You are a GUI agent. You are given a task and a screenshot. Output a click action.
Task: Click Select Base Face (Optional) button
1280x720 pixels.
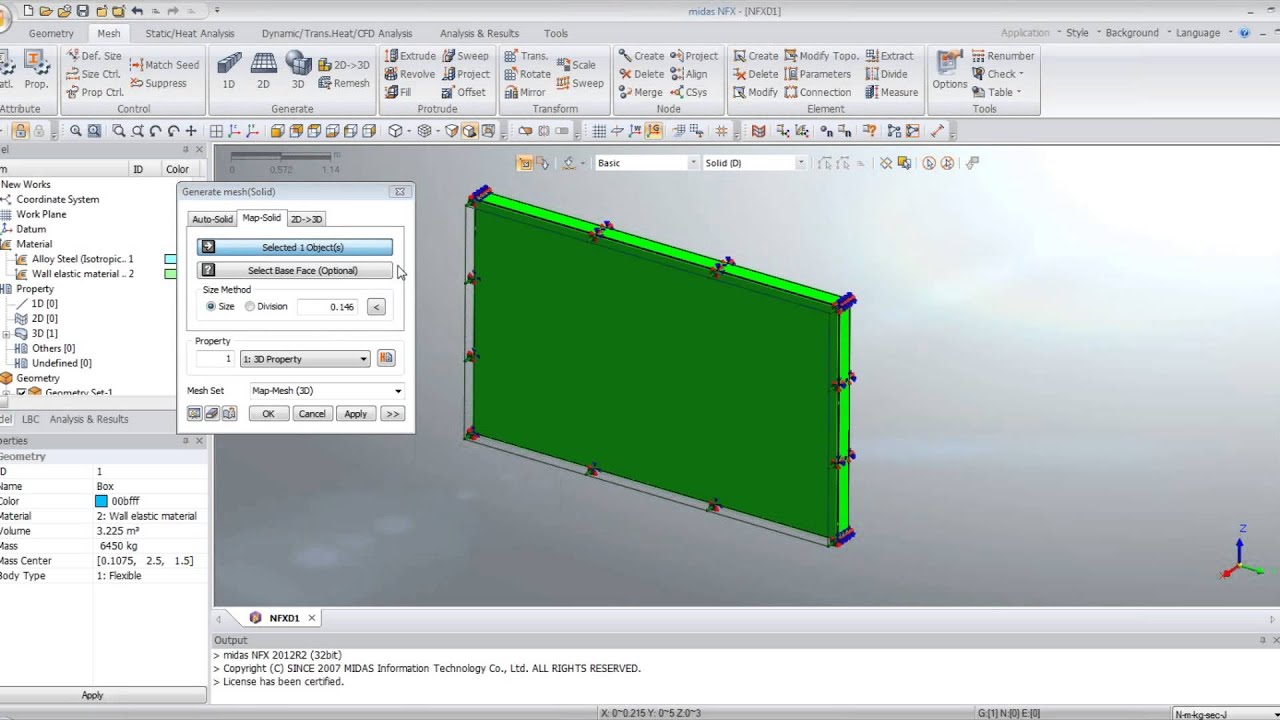pyautogui.click(x=295, y=271)
